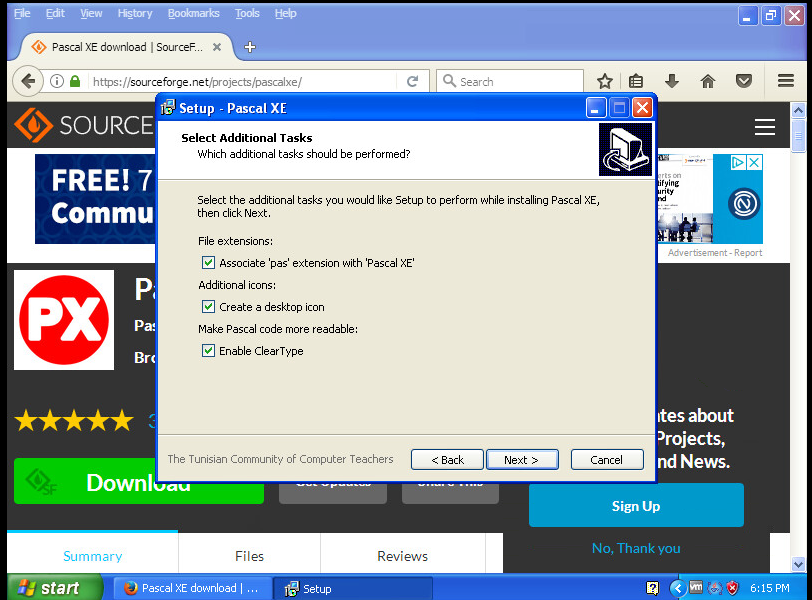The image size is (812, 600).
Task: Click 'Advertisement - Report' link
Action: (x=715, y=253)
